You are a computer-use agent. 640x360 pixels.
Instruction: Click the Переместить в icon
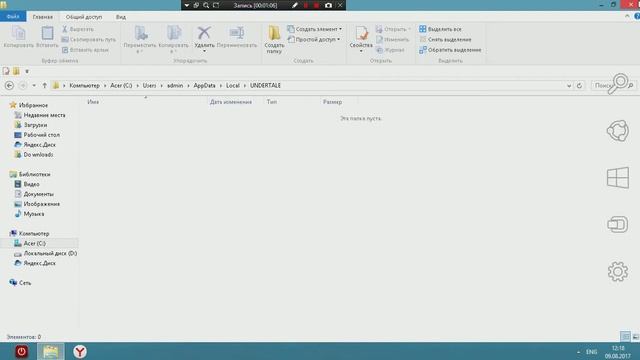141,33
